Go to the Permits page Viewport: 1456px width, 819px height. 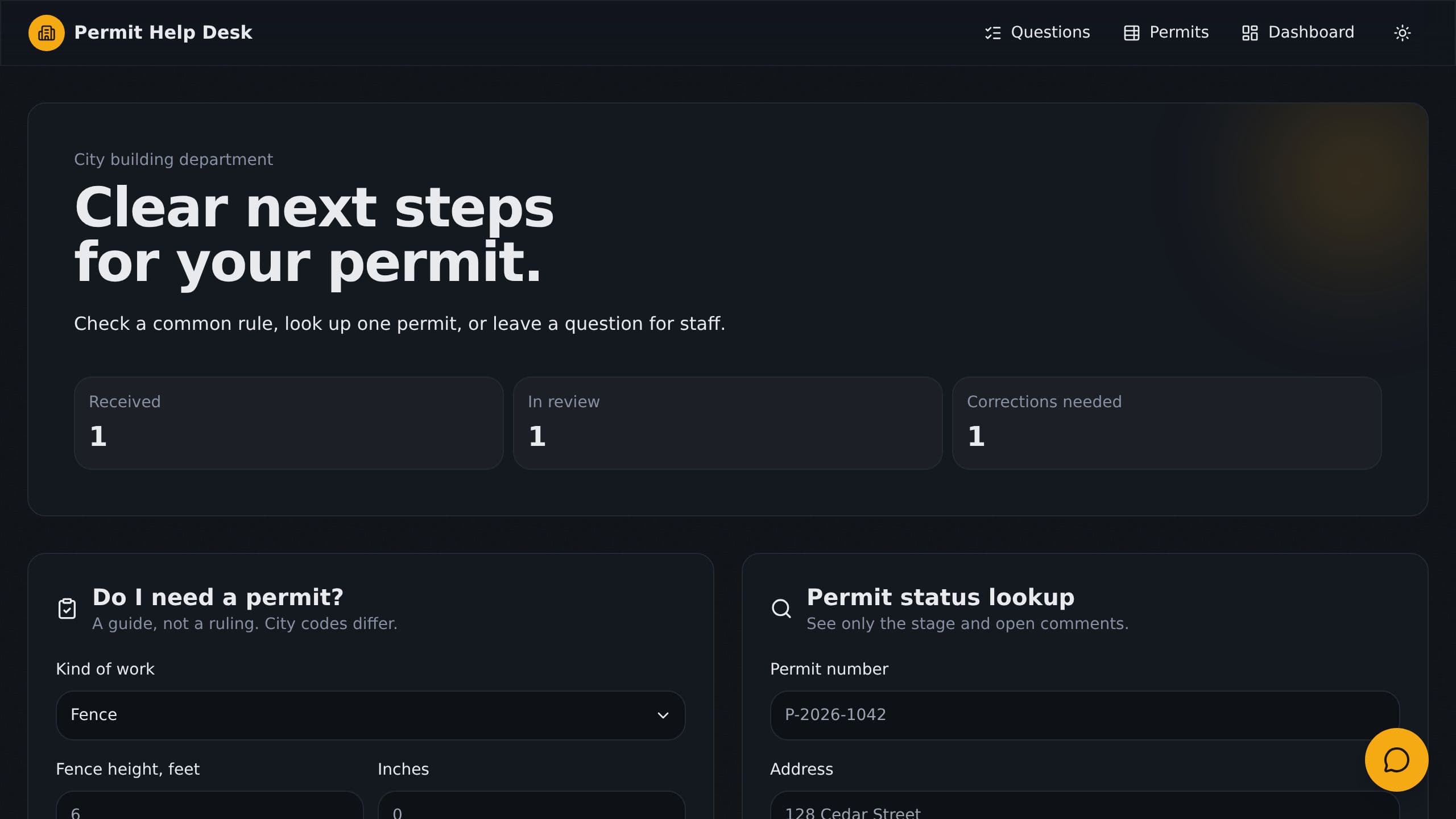click(x=1166, y=33)
